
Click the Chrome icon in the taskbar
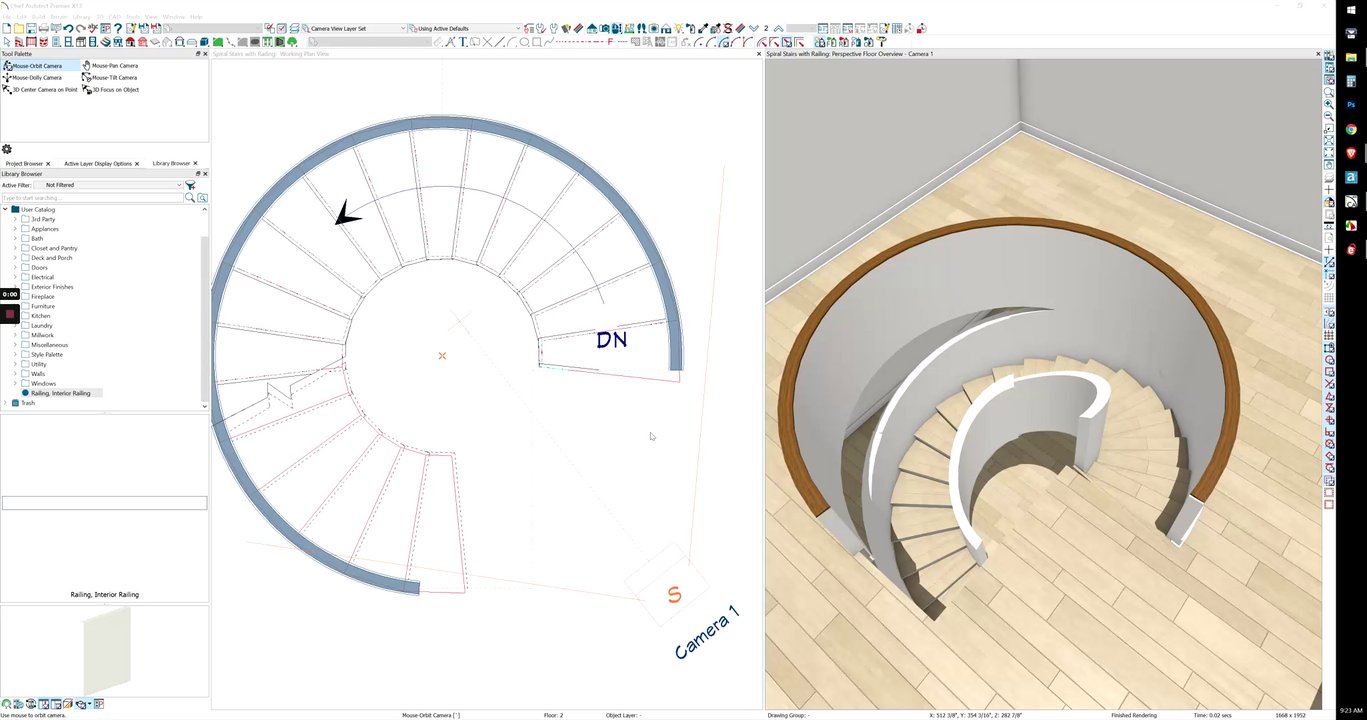pos(1351,130)
